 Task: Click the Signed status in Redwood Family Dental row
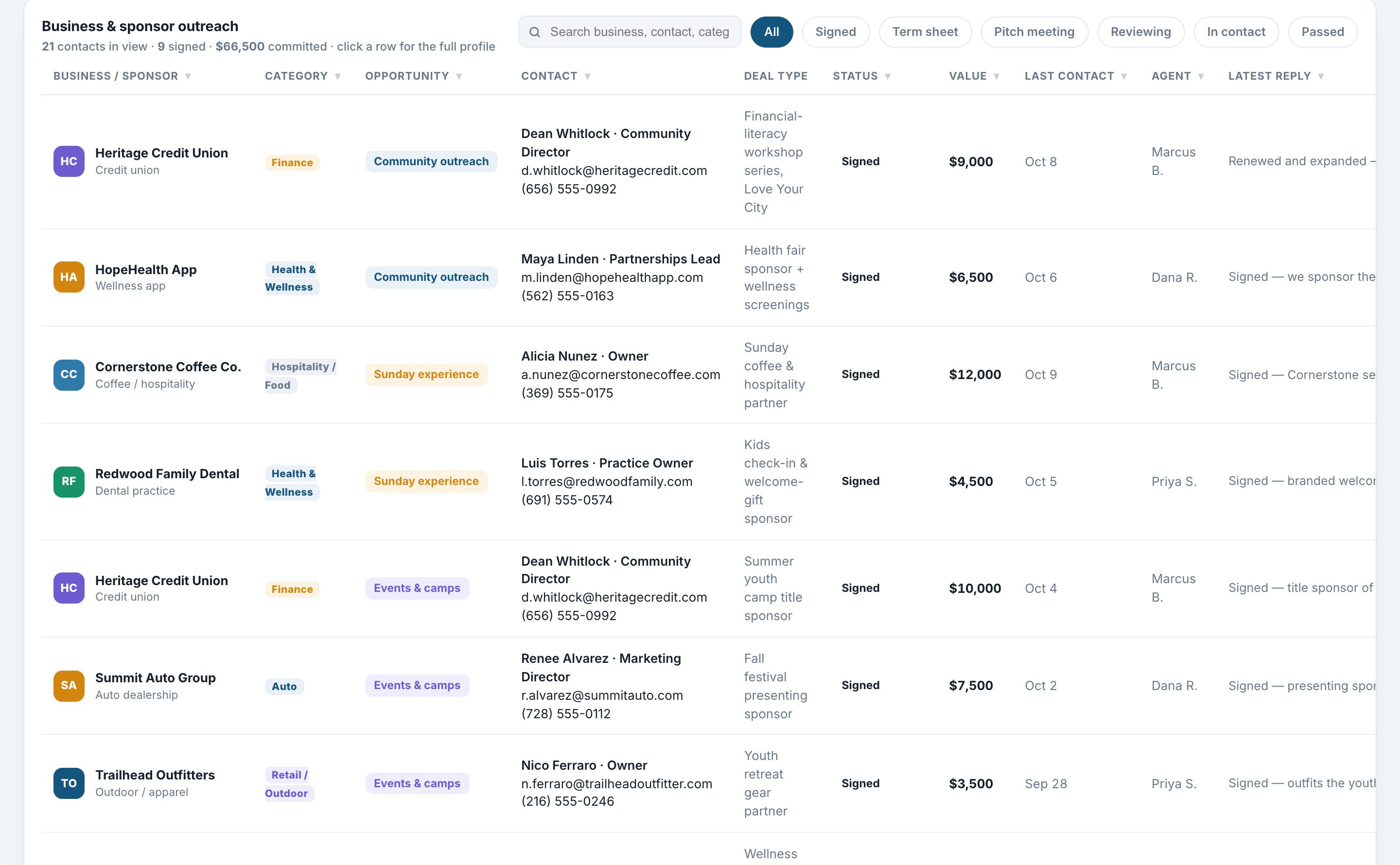[x=860, y=481]
